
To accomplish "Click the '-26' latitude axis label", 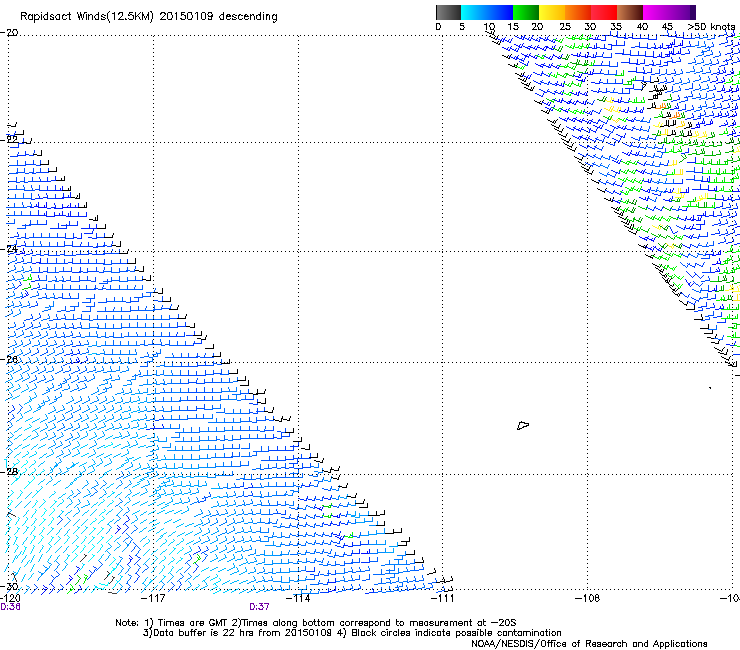I will point(9,360).
